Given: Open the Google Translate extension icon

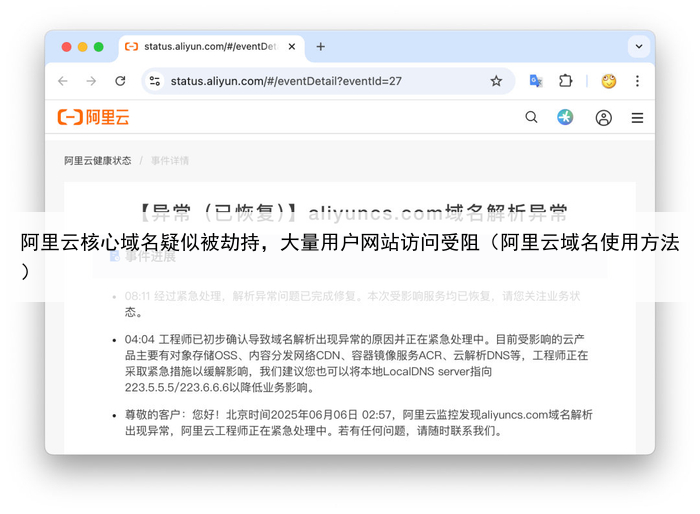Looking at the screenshot, I should [x=536, y=81].
